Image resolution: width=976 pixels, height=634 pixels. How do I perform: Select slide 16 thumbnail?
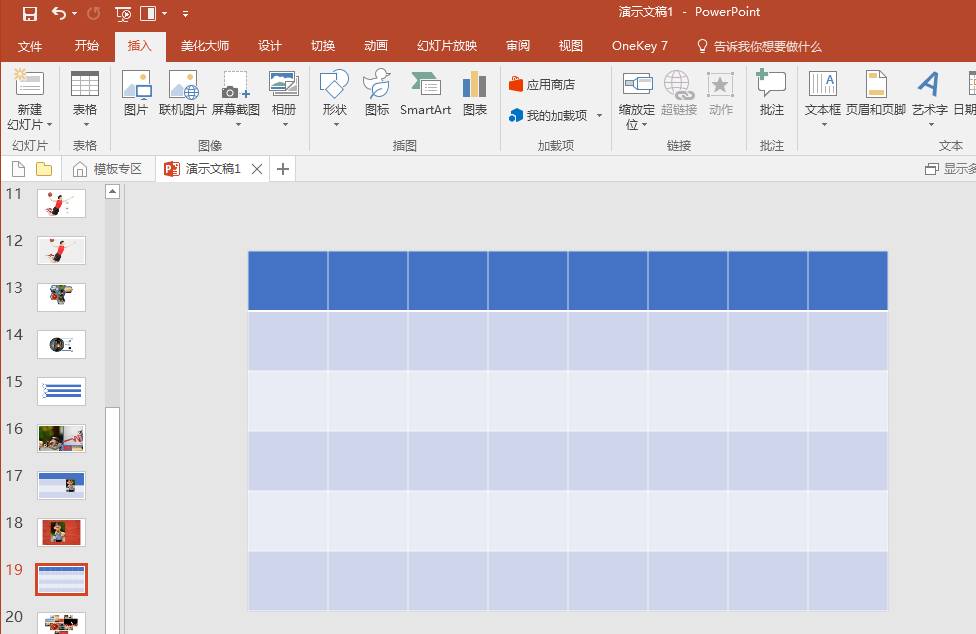coord(62,437)
